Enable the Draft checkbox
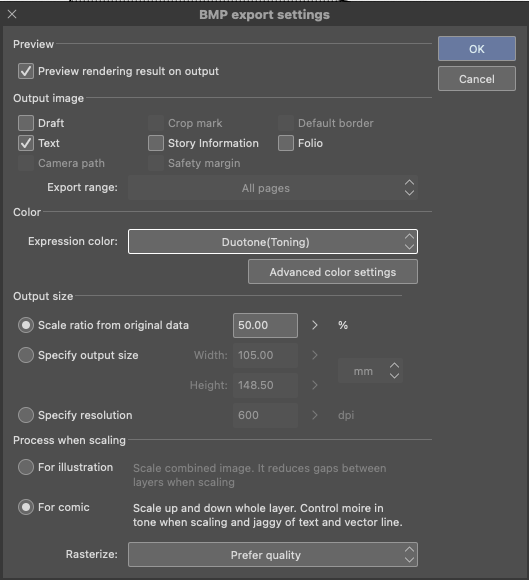This screenshot has width=529, height=580. [26, 123]
